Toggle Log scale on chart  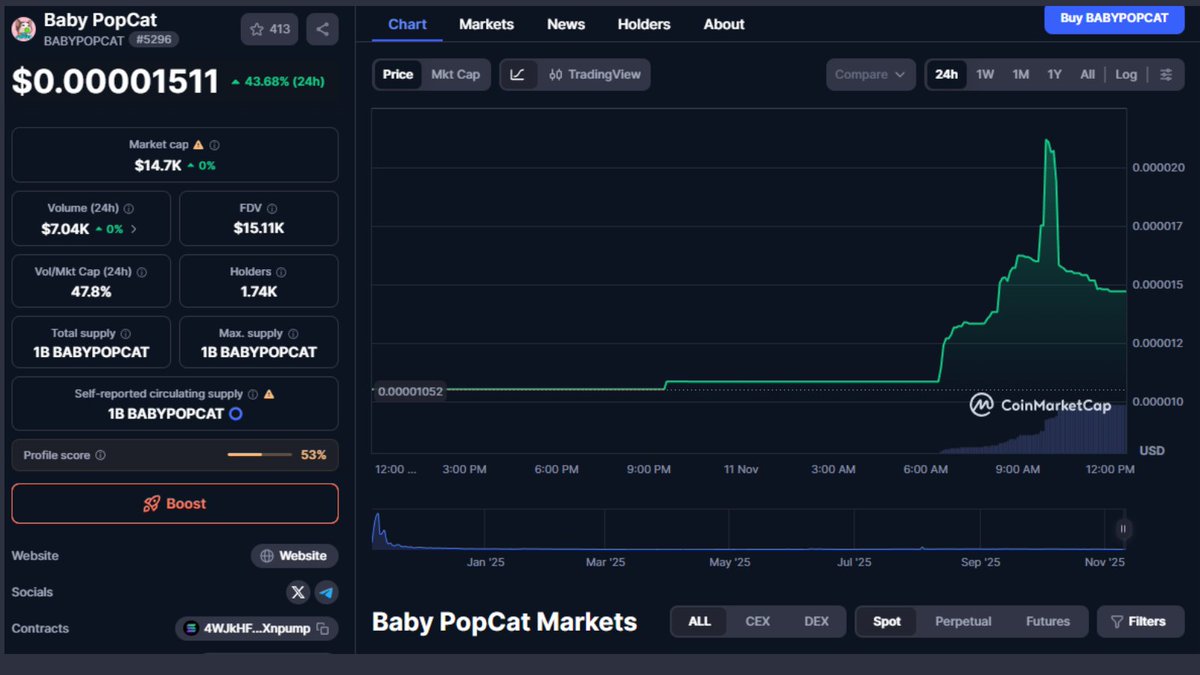pyautogui.click(x=1126, y=75)
